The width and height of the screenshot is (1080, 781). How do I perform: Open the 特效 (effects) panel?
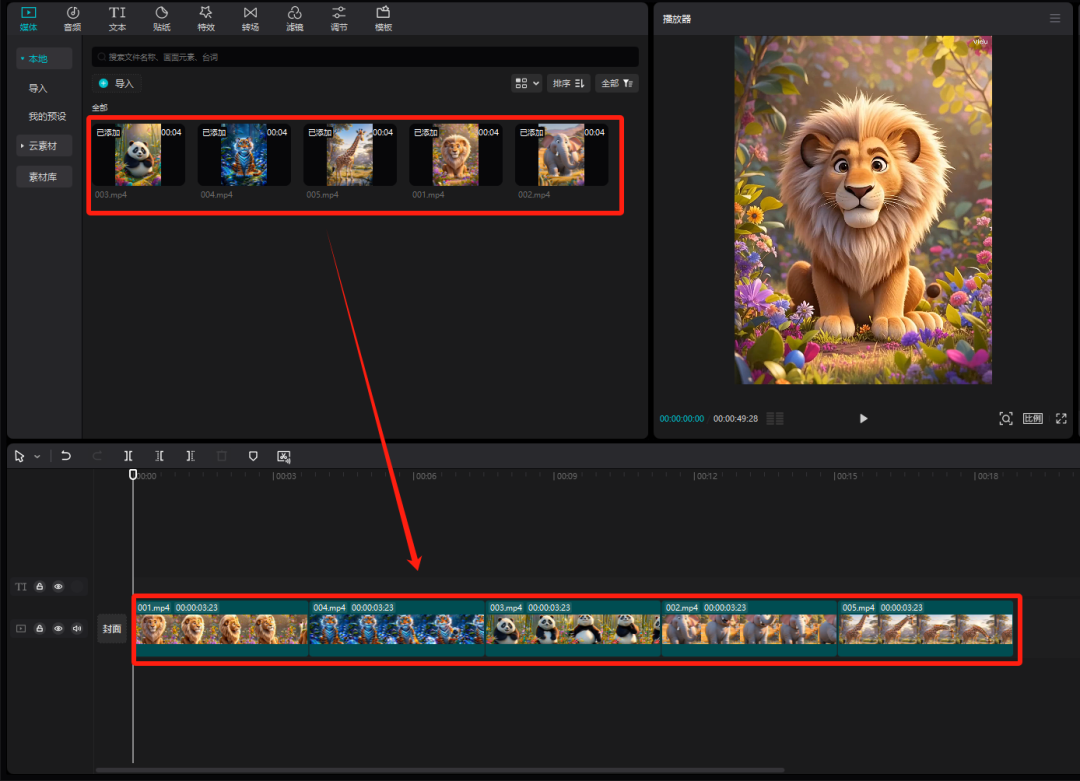click(x=206, y=18)
